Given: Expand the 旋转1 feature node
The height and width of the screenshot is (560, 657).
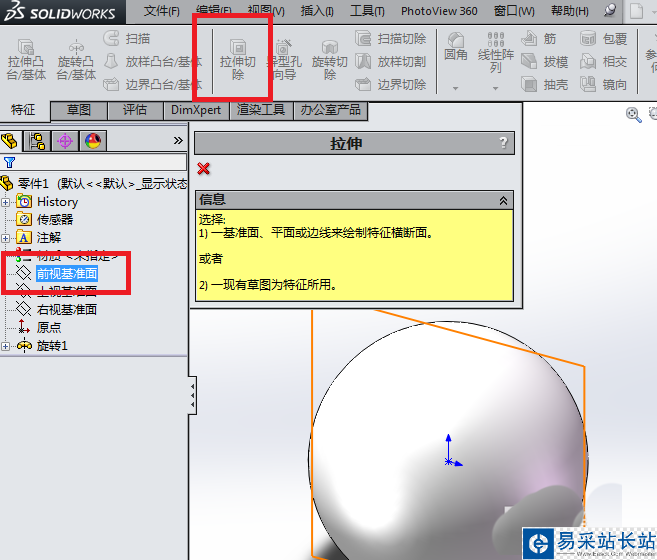Looking at the screenshot, I should 5,346.
